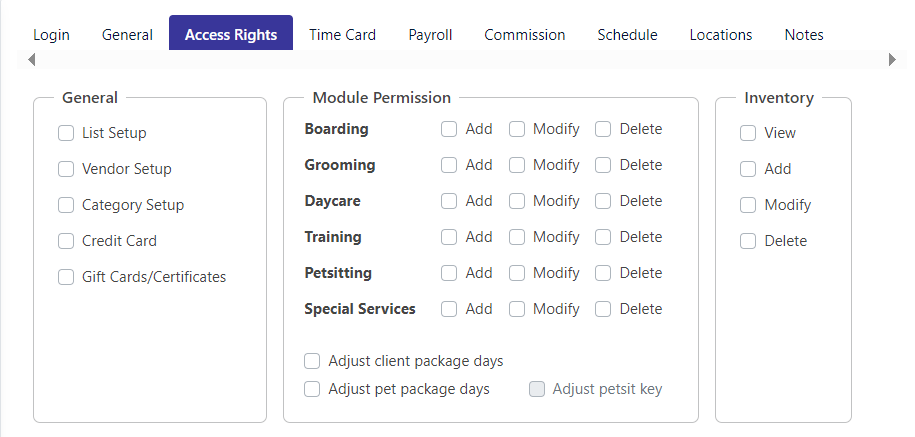This screenshot has height=437, width=915.
Task: Enable Daycare Delete permission
Action: [x=603, y=201]
